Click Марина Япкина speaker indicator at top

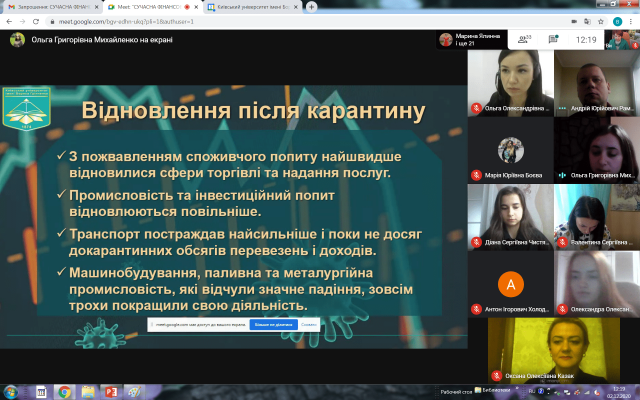[x=470, y=40]
